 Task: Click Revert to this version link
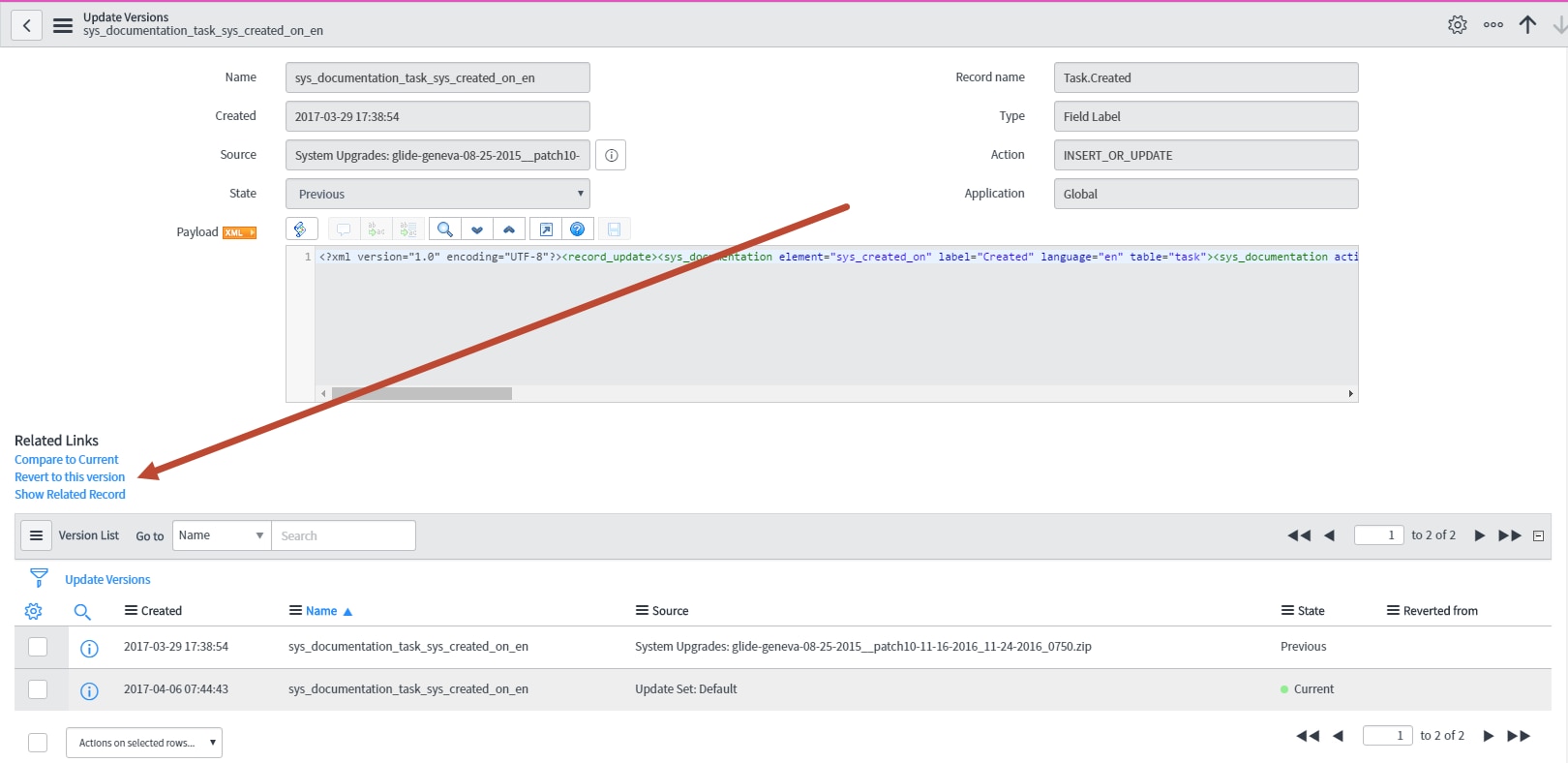pos(70,477)
